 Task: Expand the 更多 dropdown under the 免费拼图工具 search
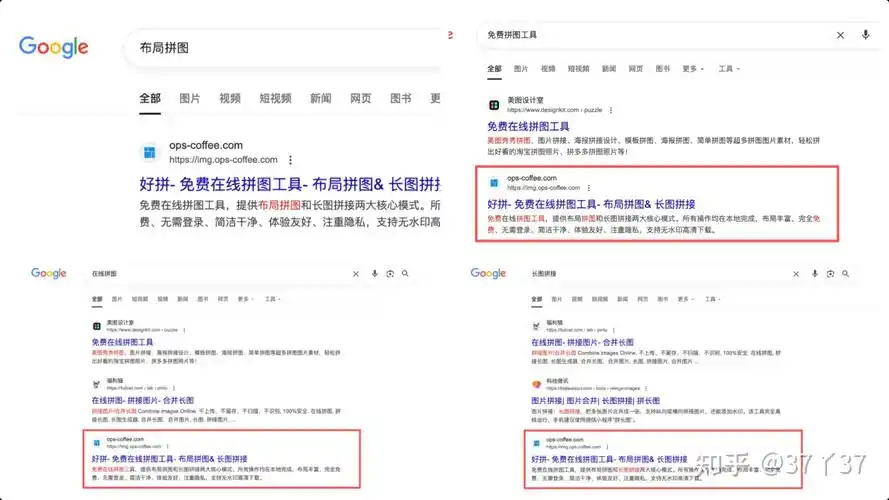tap(693, 69)
